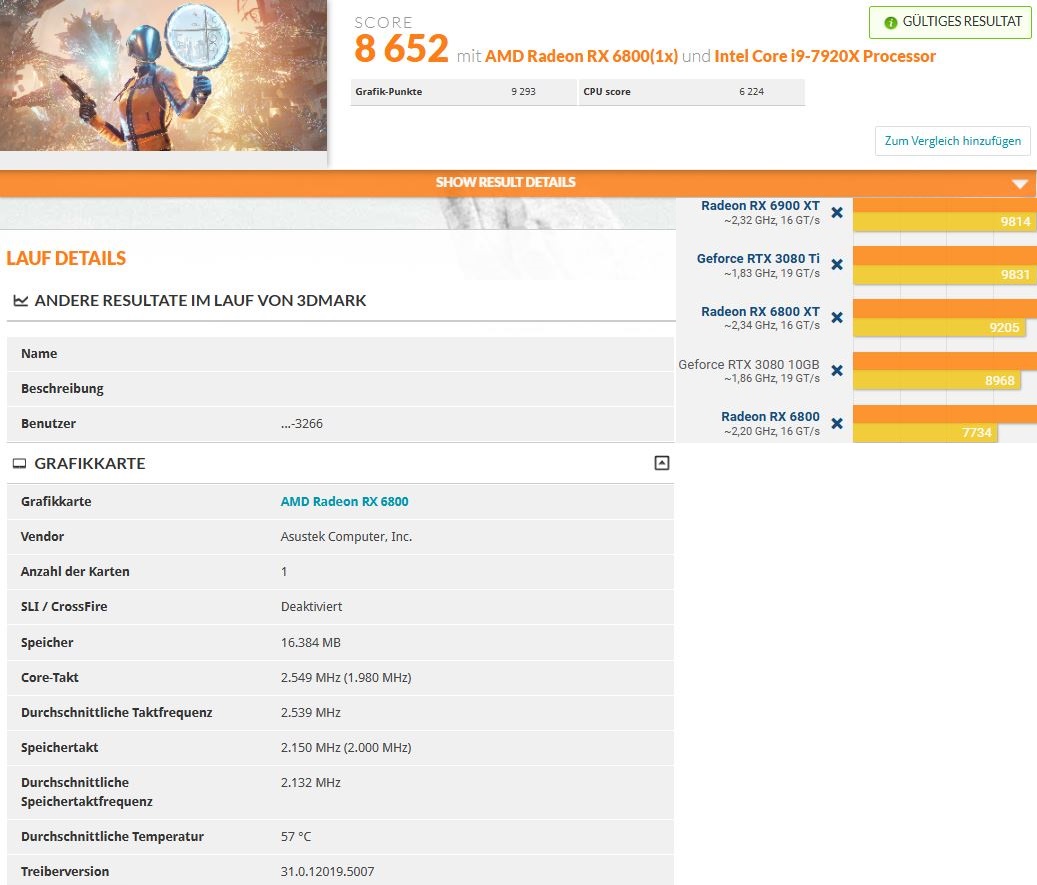Click the yellow 9814 score bar
The width and height of the screenshot is (1037, 885).
(945, 222)
